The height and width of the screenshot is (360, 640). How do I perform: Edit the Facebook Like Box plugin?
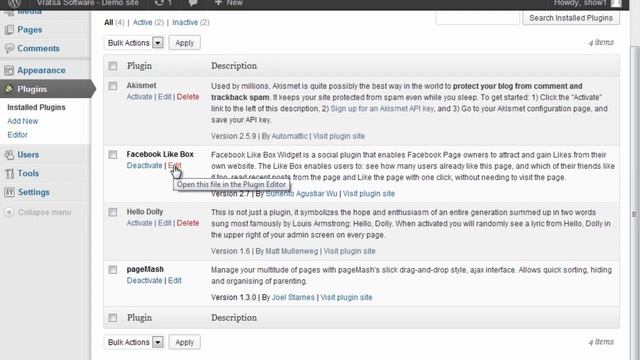click(174, 165)
